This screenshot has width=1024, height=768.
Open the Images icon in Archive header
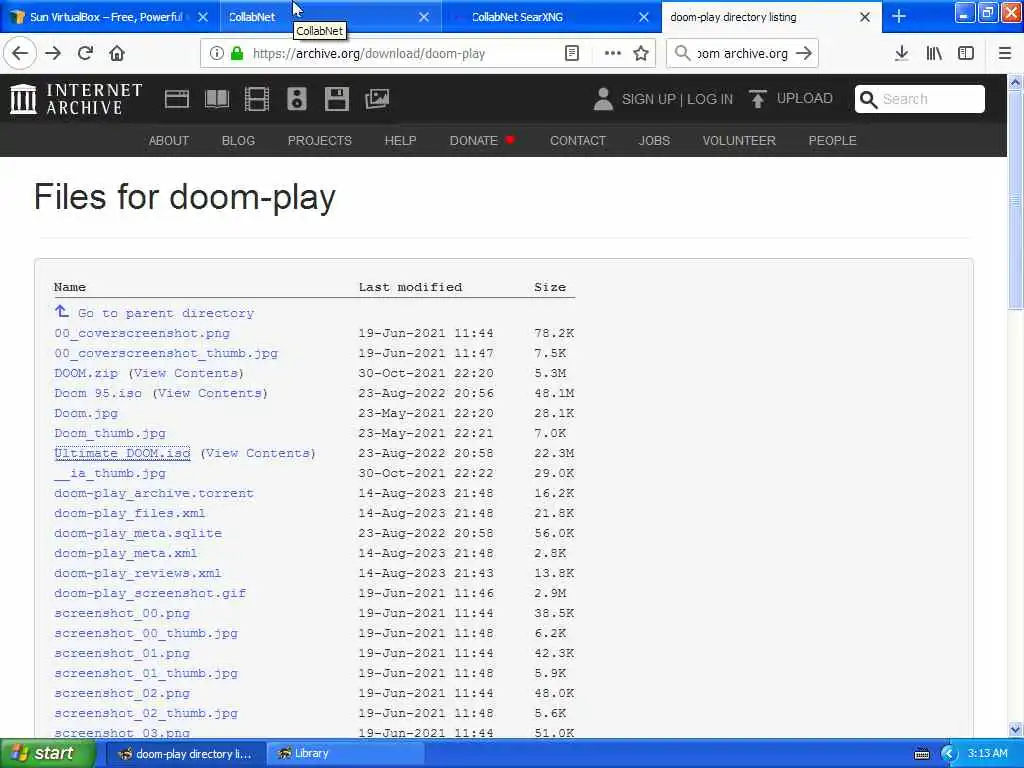(377, 99)
